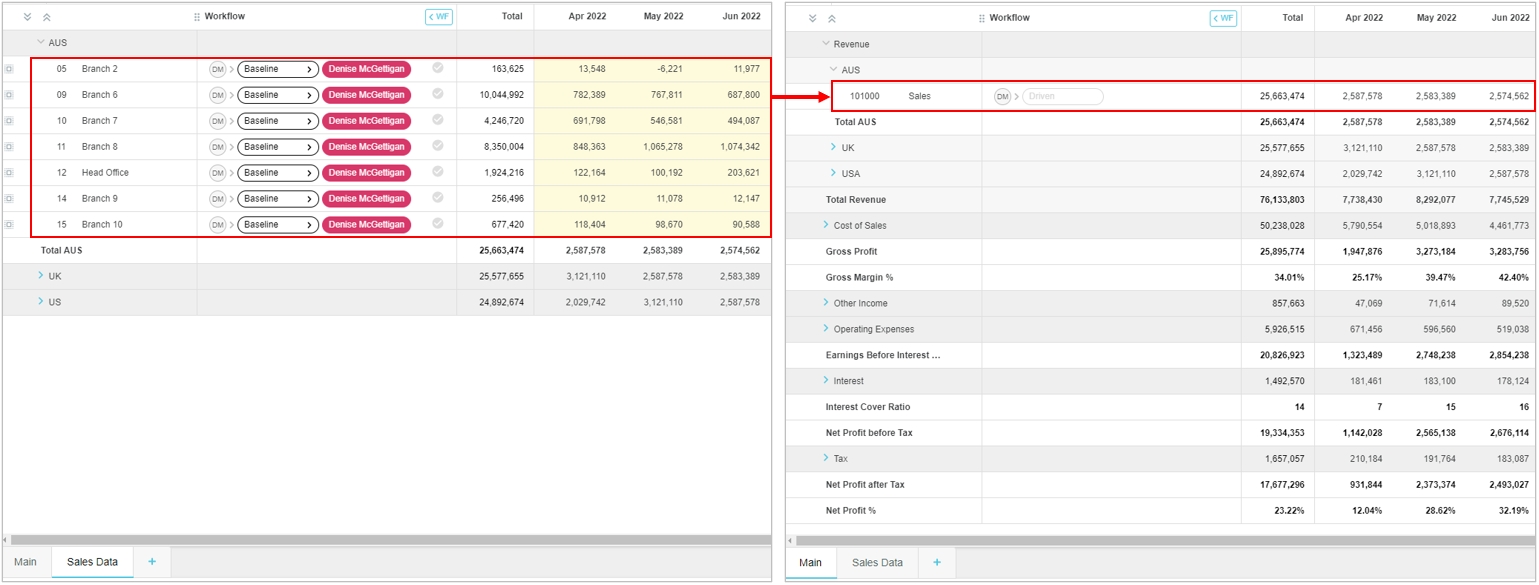Switch to Sales Data tab in right panel

877,563
